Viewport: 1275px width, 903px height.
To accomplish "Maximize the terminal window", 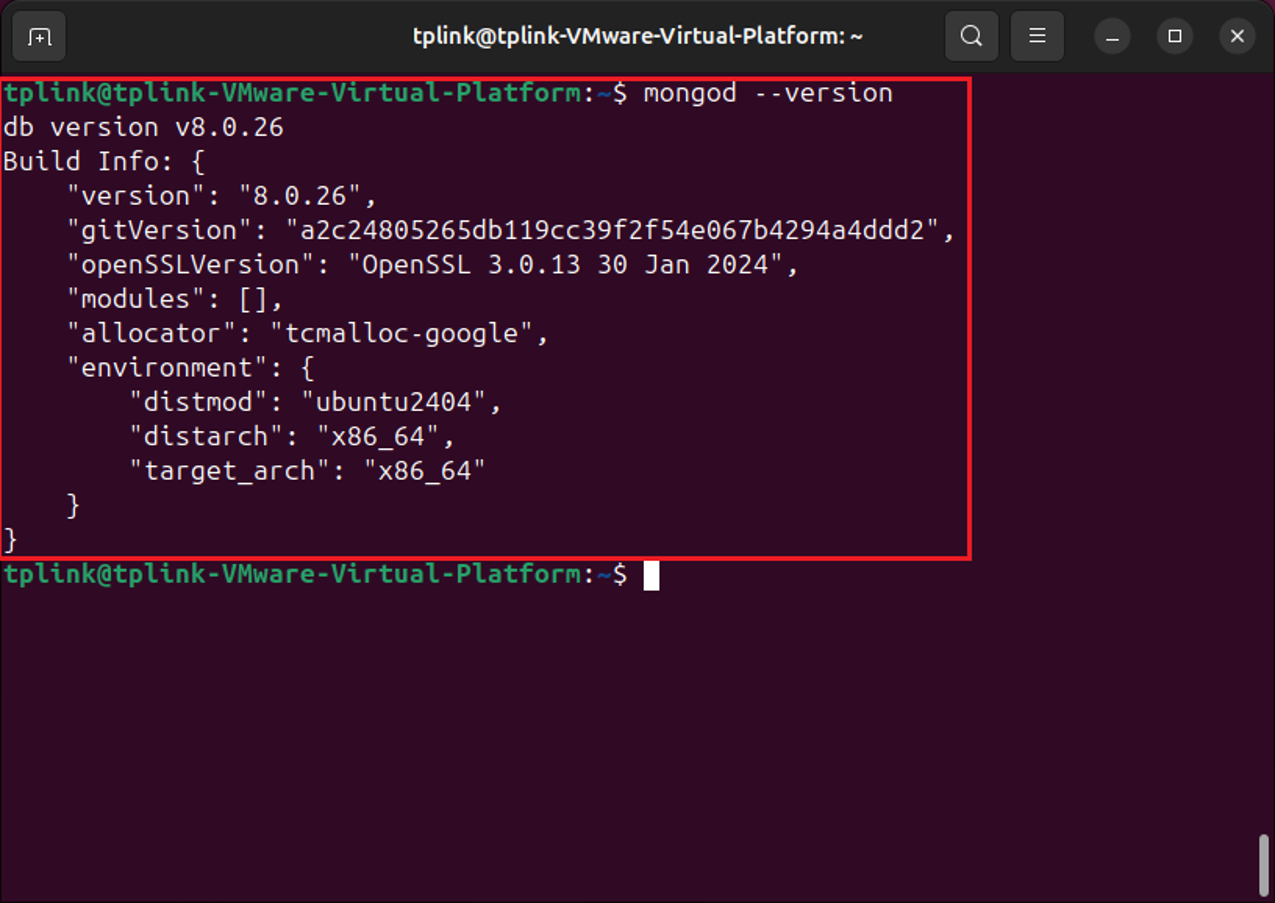I will 1175,37.
